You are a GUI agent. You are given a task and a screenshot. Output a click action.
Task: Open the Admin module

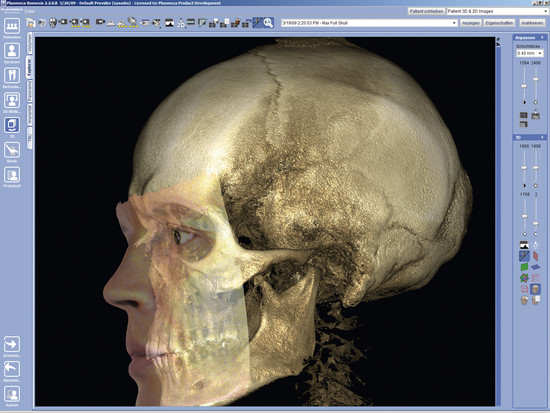click(12, 394)
